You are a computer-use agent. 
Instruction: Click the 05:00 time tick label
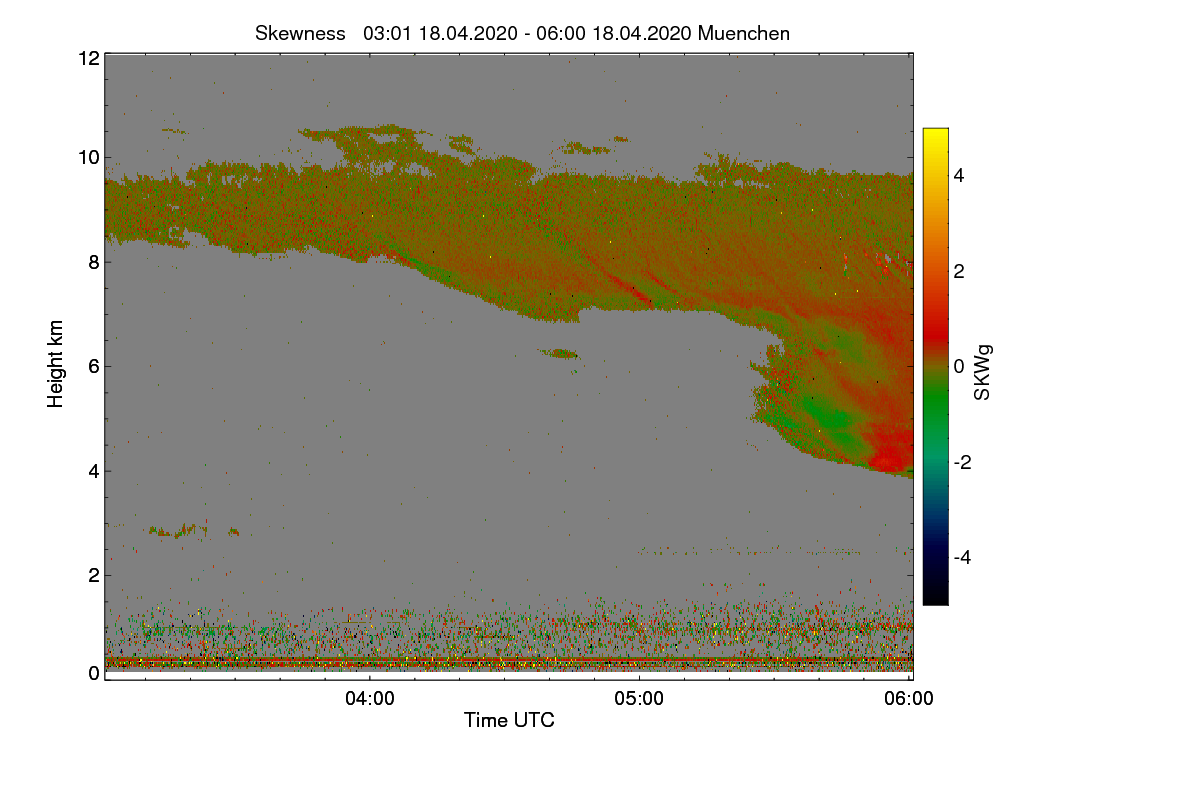tap(639, 700)
